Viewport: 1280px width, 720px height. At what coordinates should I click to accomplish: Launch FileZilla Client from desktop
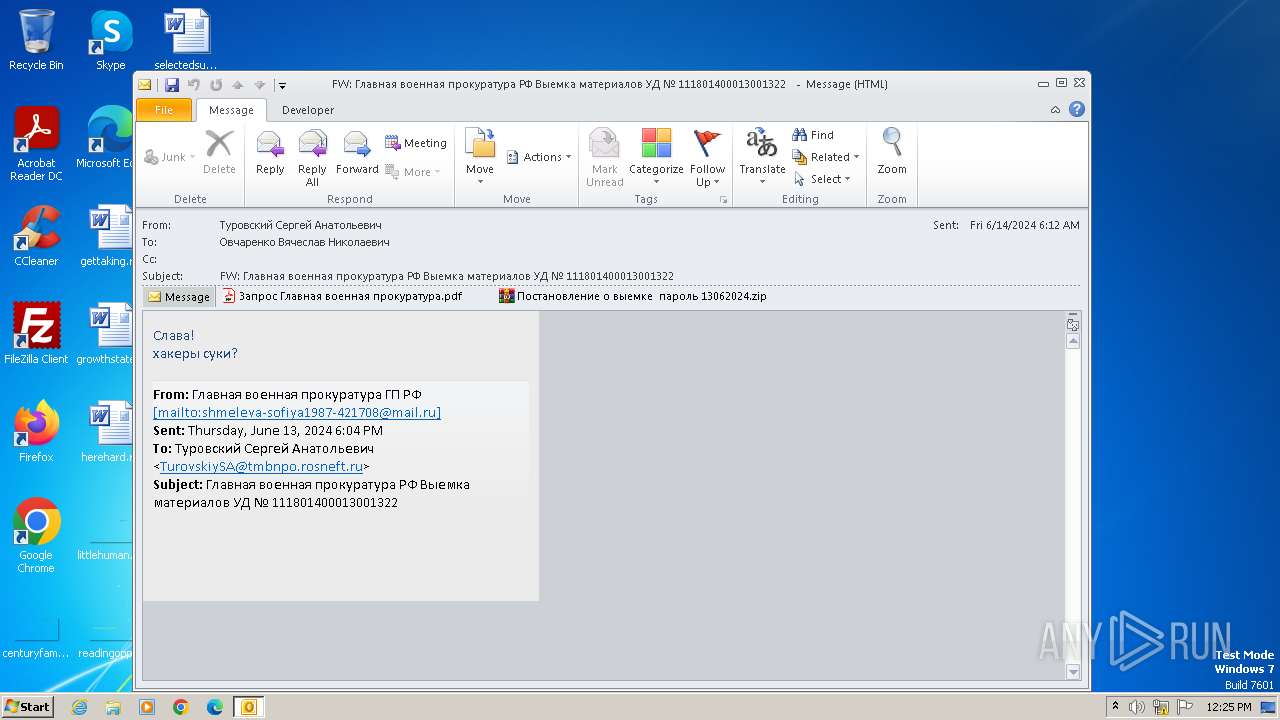[36, 334]
